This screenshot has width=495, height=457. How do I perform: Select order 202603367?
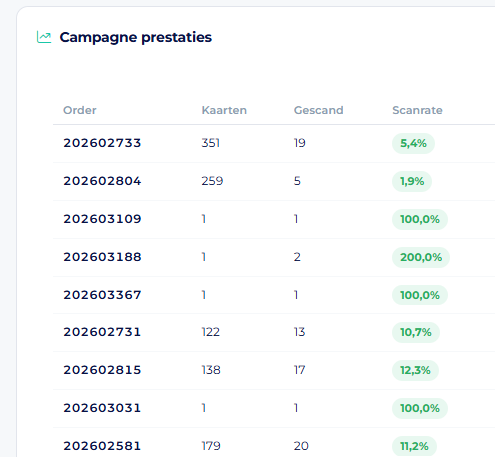pyautogui.click(x=102, y=295)
